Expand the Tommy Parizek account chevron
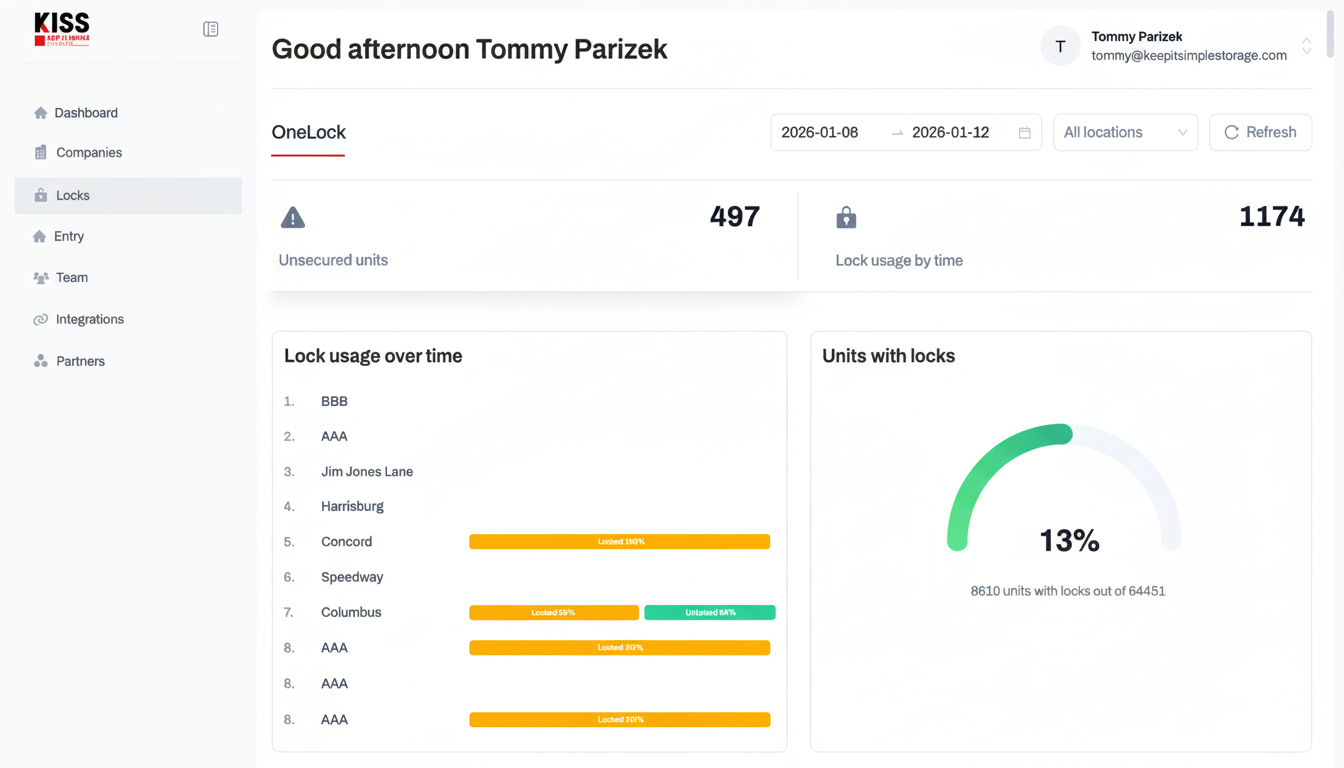 (1306, 46)
